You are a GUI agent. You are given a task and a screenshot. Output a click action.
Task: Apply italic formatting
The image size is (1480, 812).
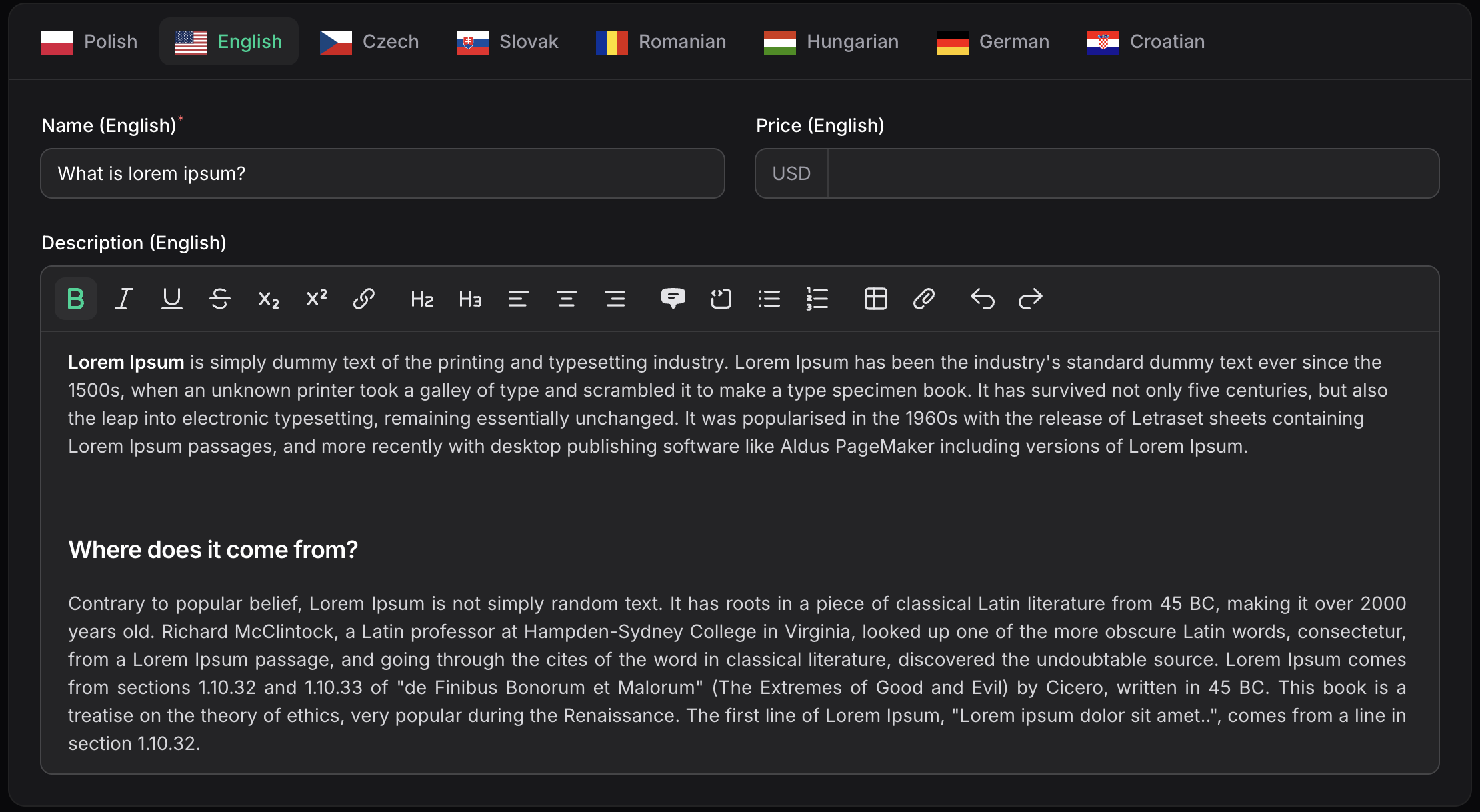[124, 299]
